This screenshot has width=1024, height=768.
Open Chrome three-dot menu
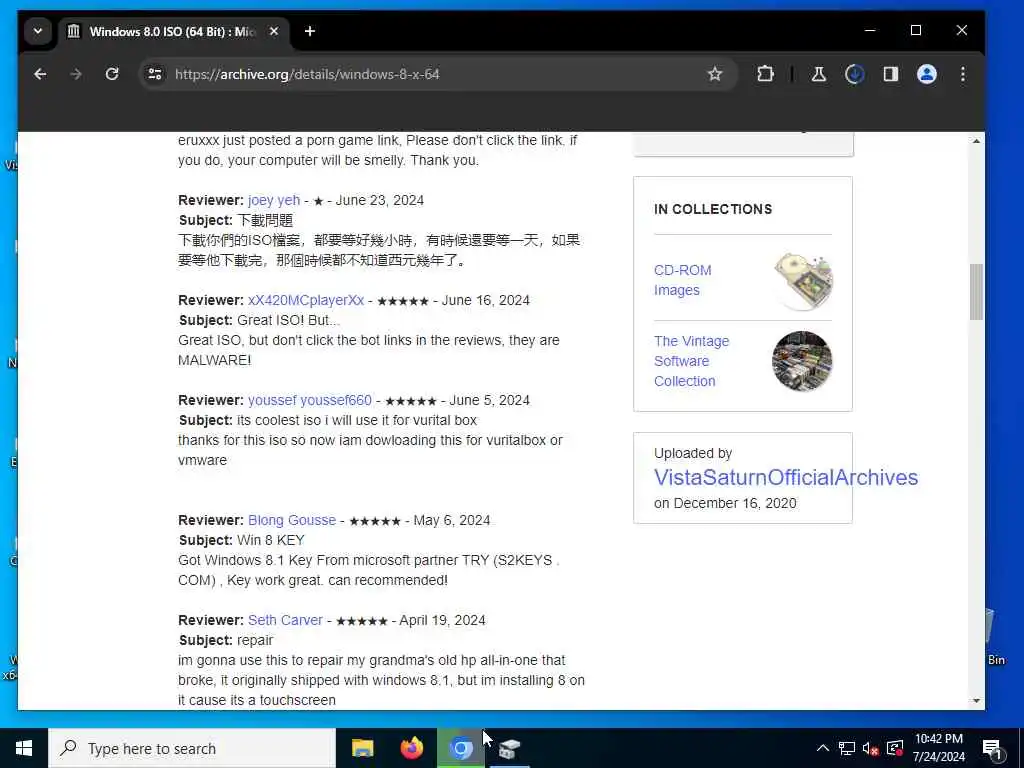click(963, 74)
